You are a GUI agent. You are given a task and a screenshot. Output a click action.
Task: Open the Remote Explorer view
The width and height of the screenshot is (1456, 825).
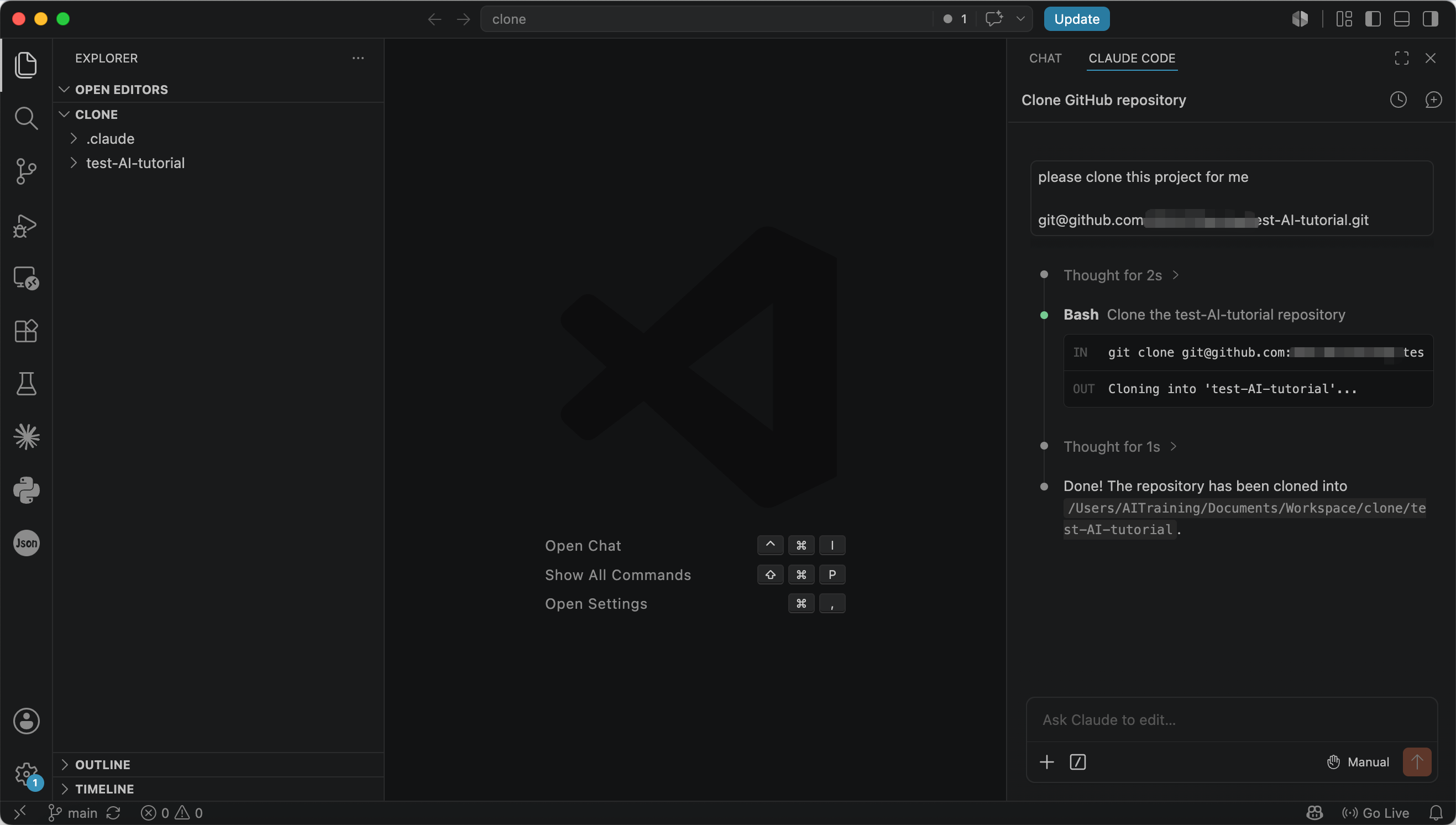[x=26, y=278]
